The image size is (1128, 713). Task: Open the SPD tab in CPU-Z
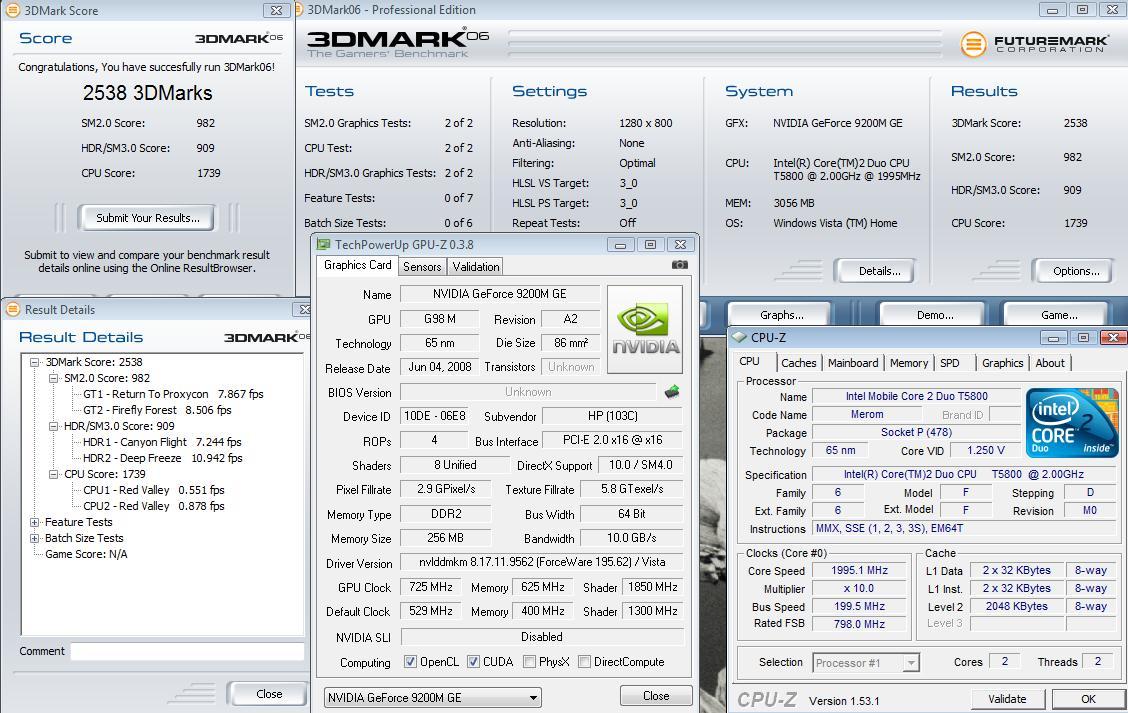click(x=950, y=363)
